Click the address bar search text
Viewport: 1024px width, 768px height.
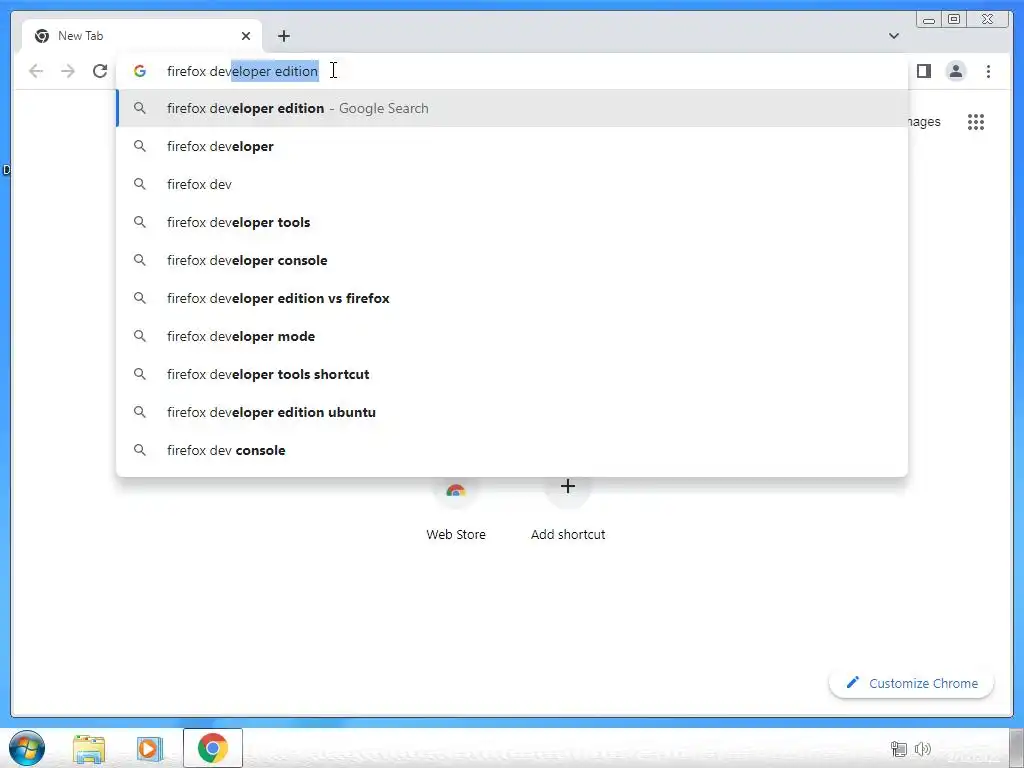[x=242, y=71]
